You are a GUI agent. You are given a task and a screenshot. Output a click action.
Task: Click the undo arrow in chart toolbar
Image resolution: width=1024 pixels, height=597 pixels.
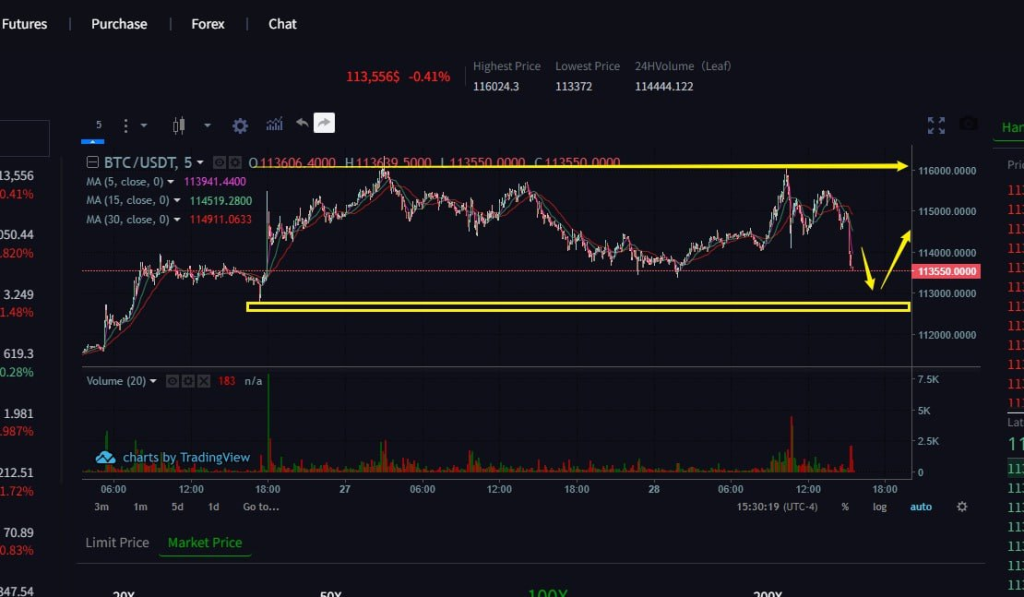(302, 124)
